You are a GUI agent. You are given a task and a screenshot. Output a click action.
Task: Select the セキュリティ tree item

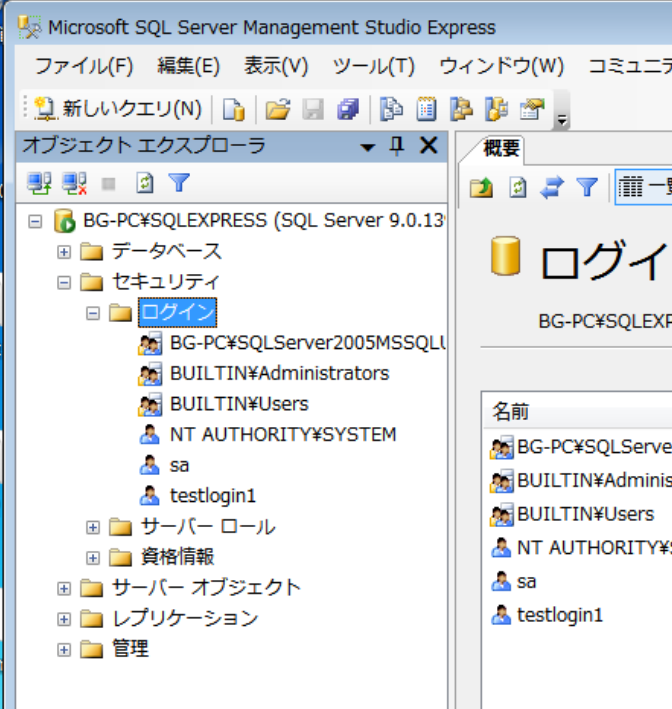166,282
